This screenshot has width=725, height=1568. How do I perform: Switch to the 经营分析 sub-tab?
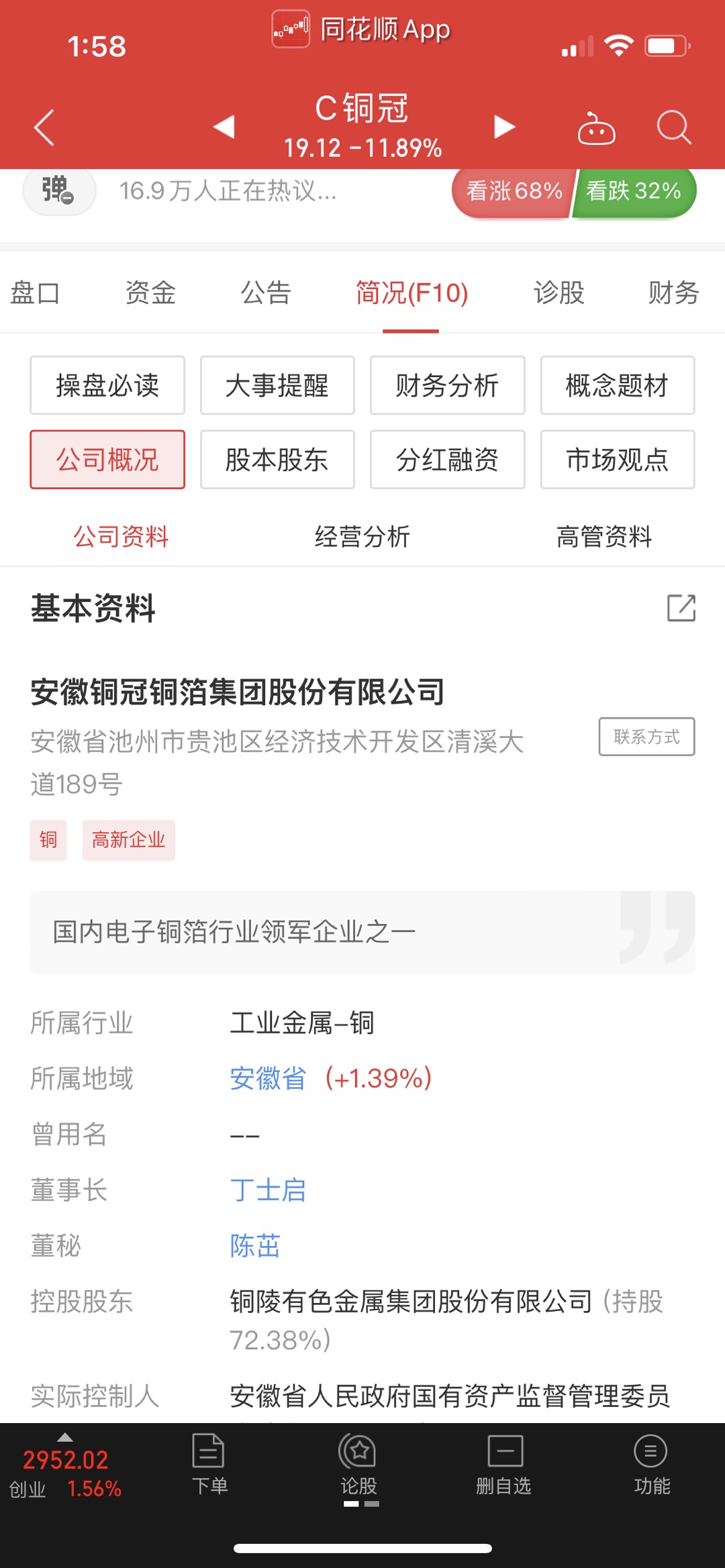[362, 537]
